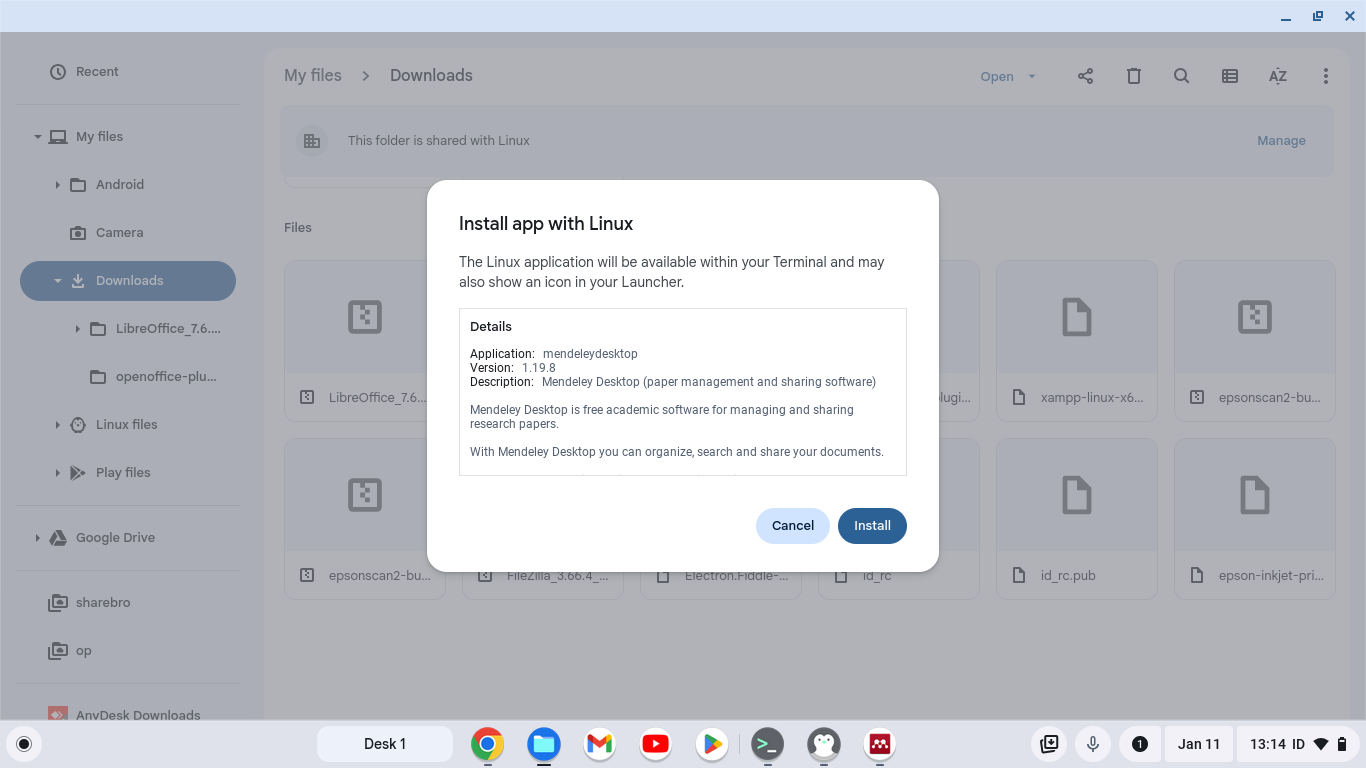Open the Search icon in Files
The image size is (1366, 768).
point(1181,76)
